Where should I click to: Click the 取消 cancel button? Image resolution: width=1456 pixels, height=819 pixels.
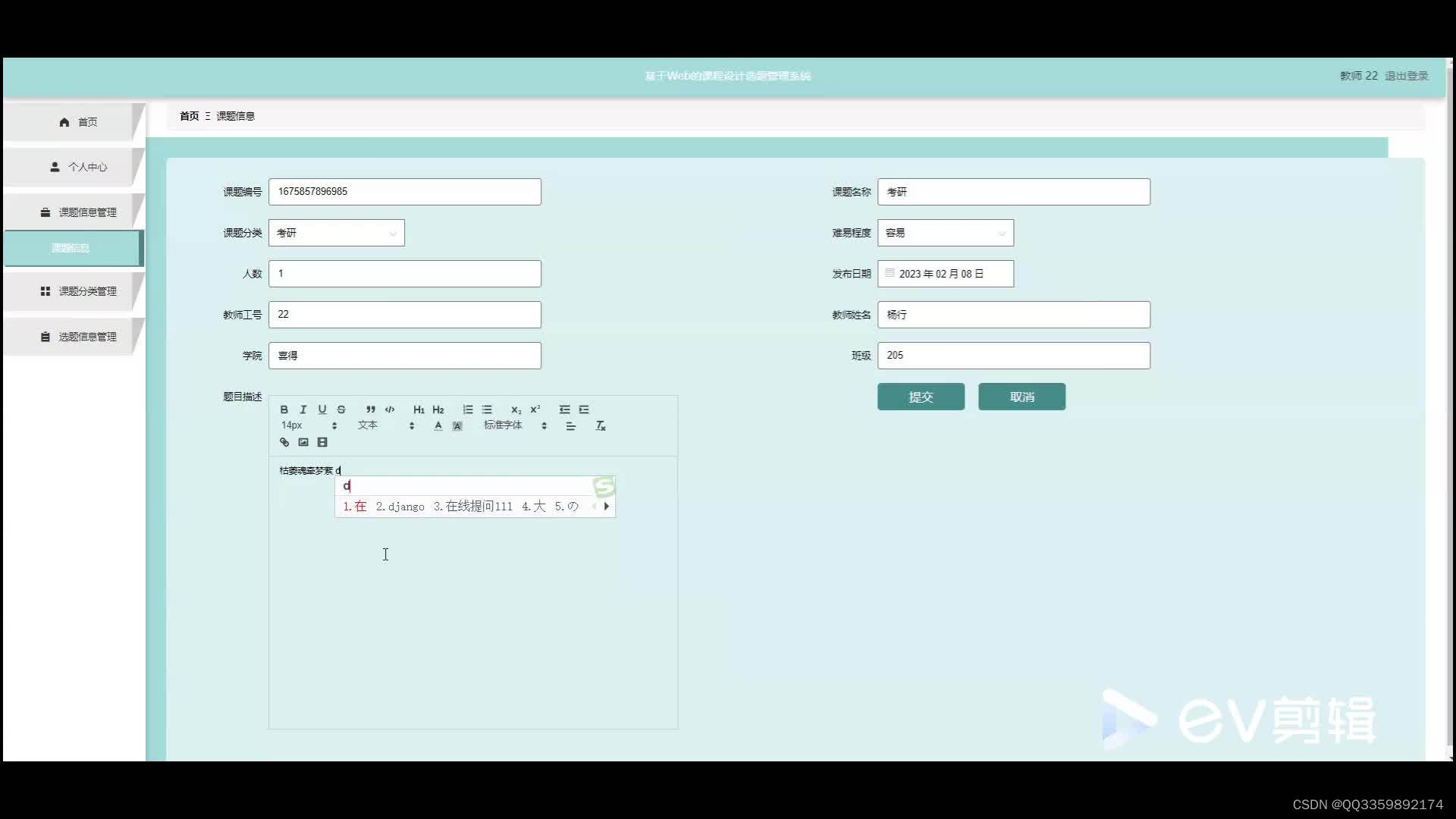pos(1022,397)
